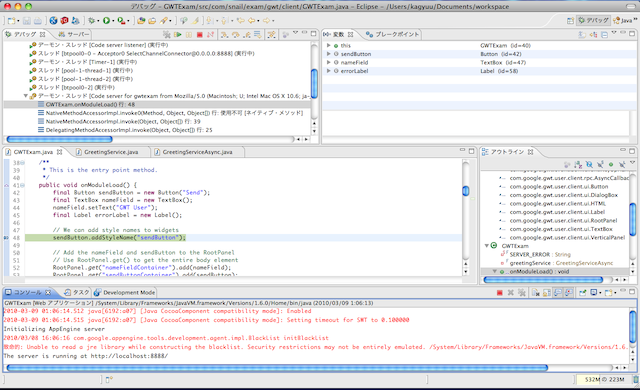The image size is (640, 390).
Task: Toggle Scroll Lock in Console toolbar
Action: (547, 292)
